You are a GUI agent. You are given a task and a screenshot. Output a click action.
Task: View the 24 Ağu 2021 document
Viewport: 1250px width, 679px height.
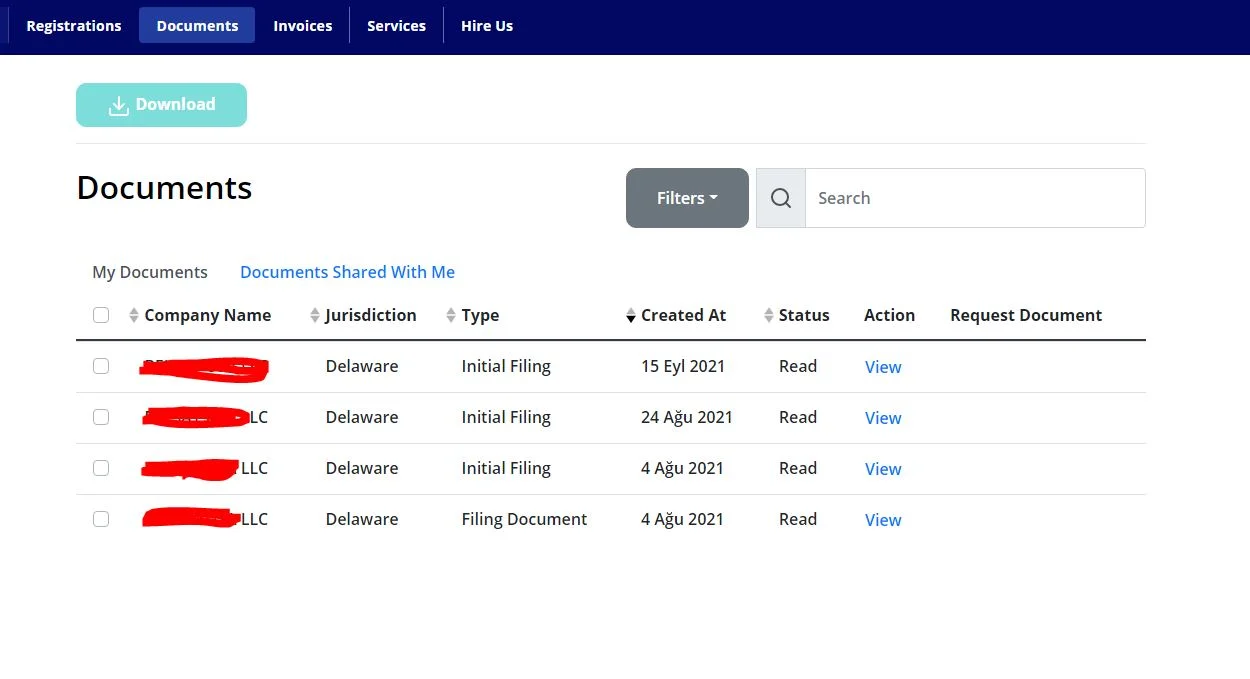tap(883, 418)
